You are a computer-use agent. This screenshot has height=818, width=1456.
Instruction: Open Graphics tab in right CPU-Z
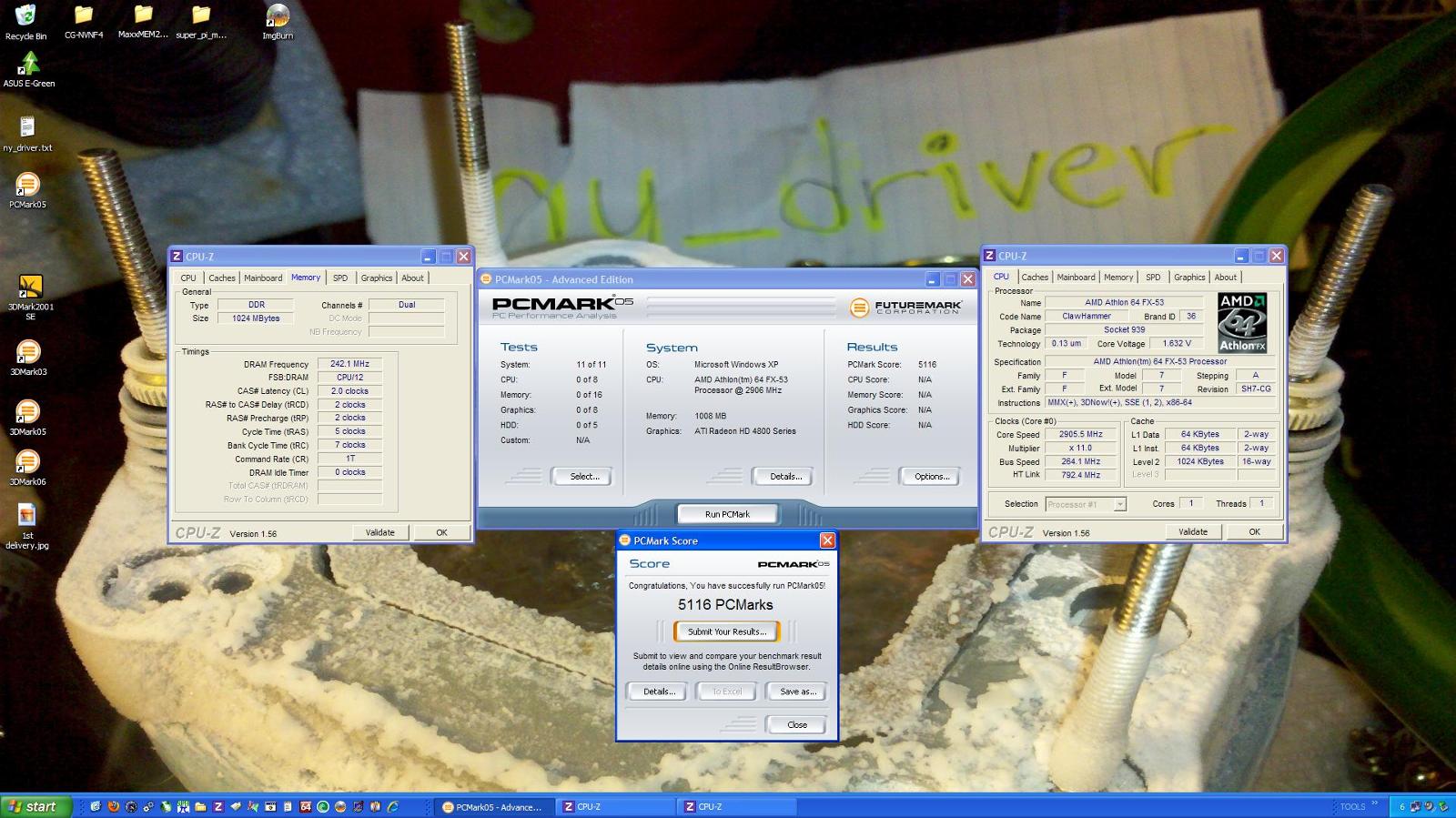pyautogui.click(x=1189, y=277)
